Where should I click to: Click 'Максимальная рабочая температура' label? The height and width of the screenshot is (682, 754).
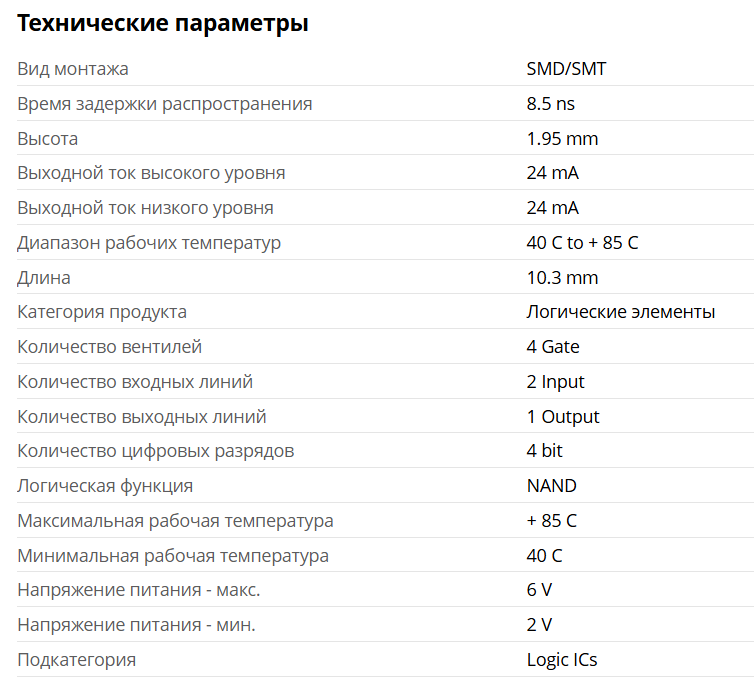(x=175, y=521)
